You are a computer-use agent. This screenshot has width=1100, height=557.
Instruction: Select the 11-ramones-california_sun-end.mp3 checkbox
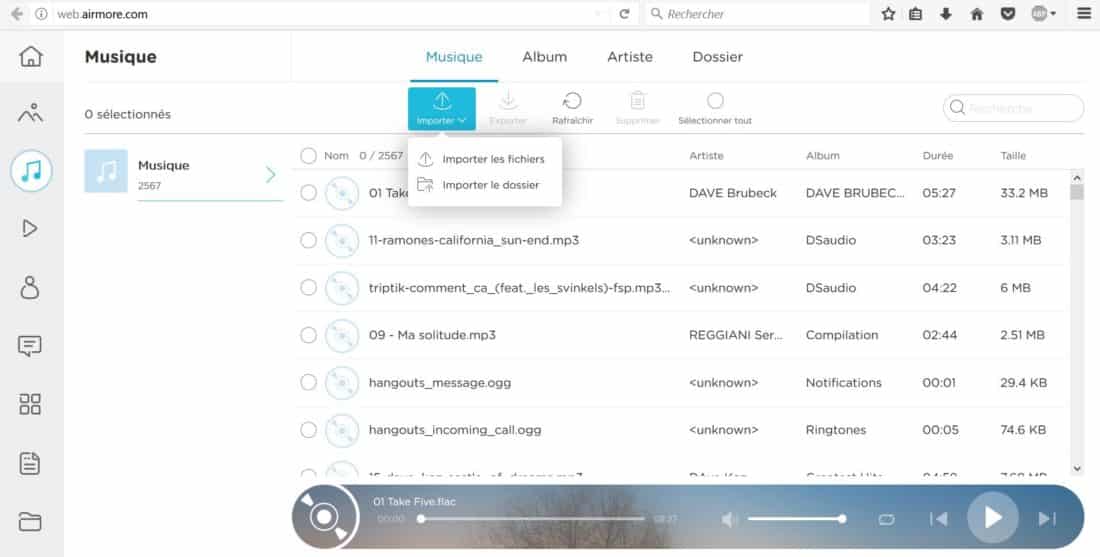click(308, 241)
